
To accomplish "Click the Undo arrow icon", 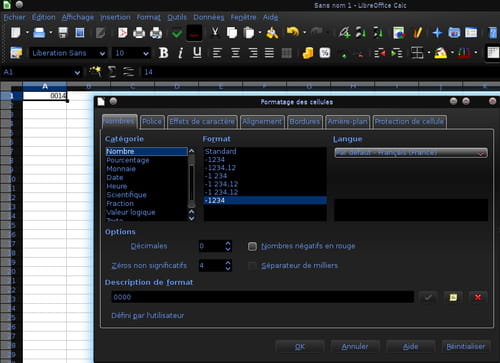I will [293, 32].
